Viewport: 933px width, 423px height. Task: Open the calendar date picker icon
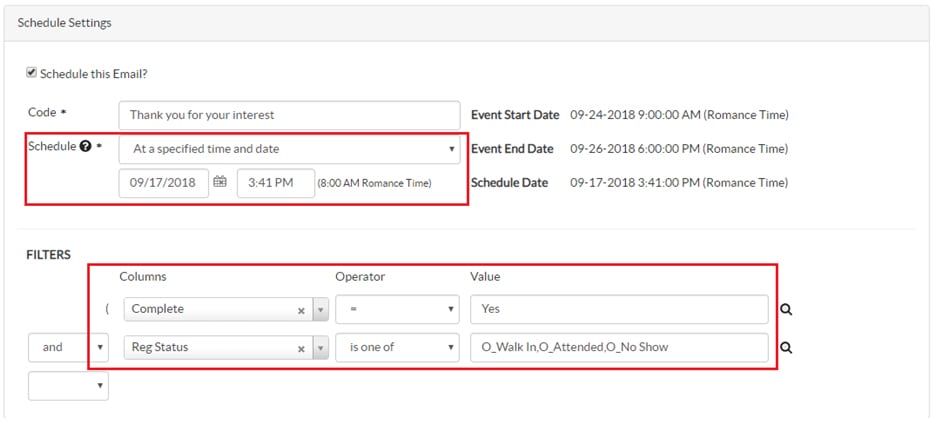220,182
